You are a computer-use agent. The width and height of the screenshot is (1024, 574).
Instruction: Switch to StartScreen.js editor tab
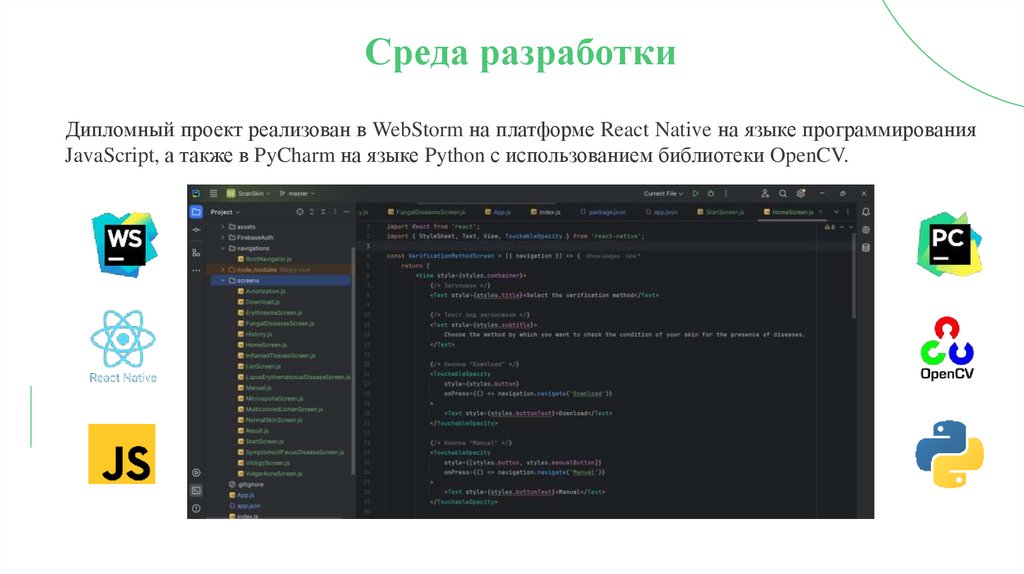tap(720, 212)
